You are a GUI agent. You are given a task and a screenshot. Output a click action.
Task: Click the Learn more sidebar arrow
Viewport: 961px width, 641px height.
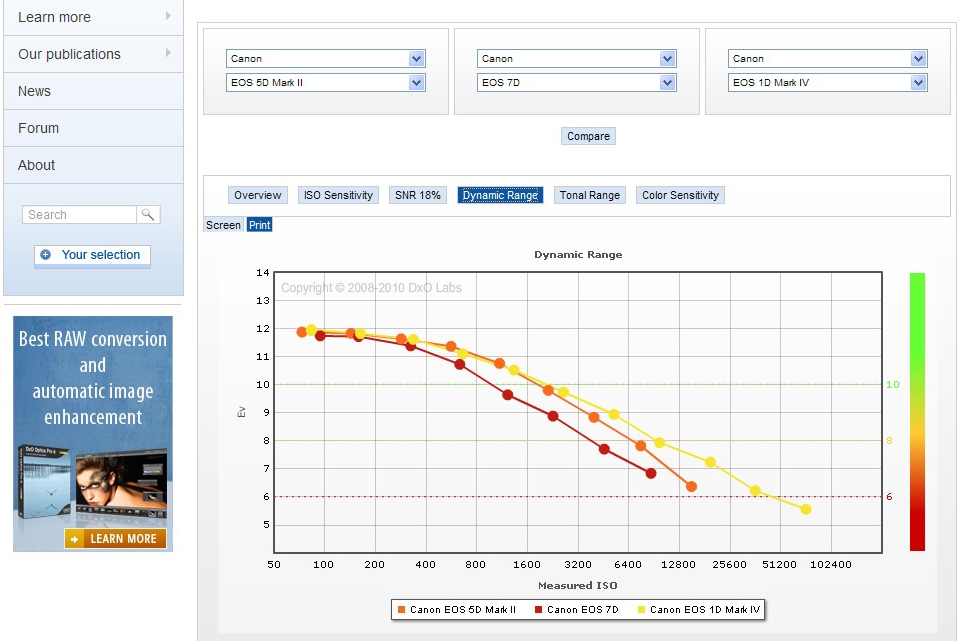pos(167,16)
